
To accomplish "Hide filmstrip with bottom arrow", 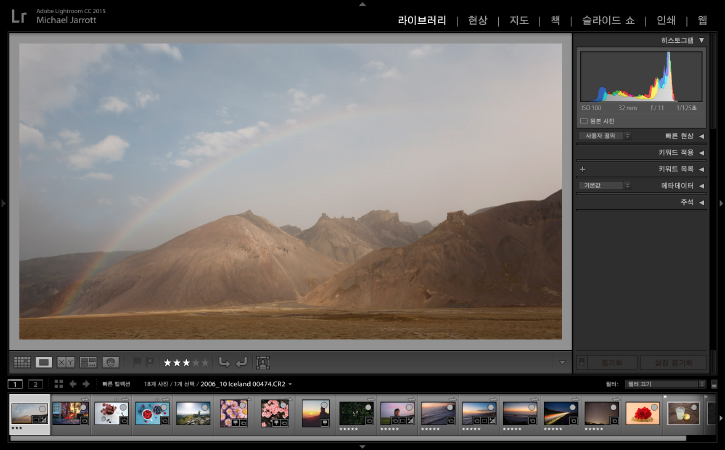I will (362, 447).
